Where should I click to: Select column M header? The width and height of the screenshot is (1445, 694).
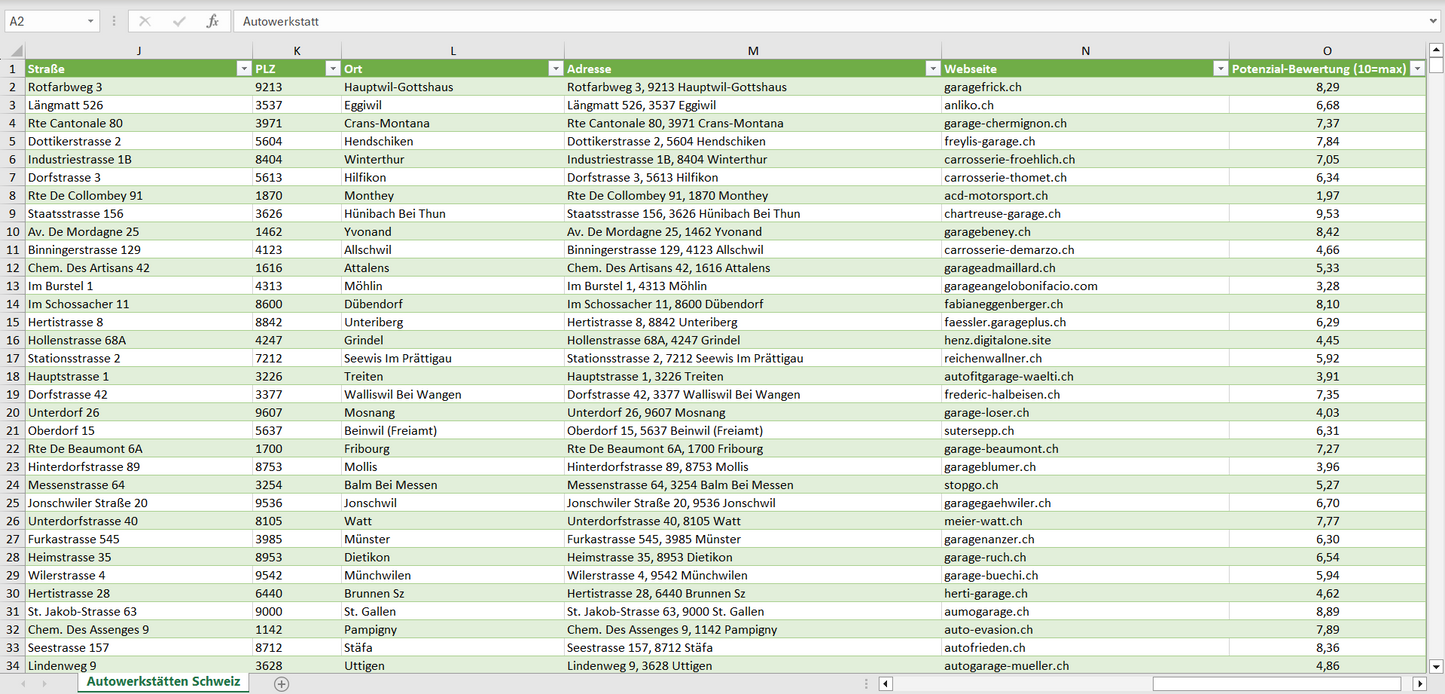coord(752,51)
